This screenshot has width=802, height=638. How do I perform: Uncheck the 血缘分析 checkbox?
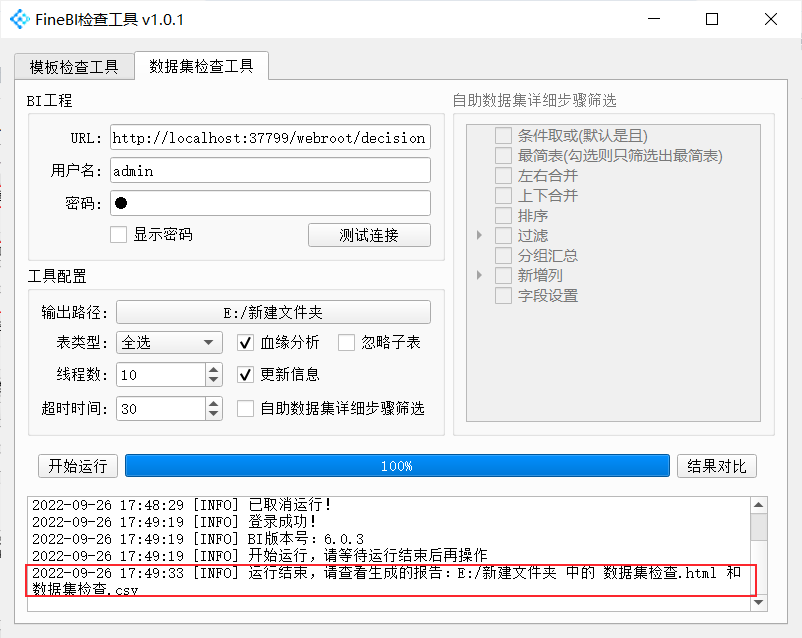[x=246, y=342]
